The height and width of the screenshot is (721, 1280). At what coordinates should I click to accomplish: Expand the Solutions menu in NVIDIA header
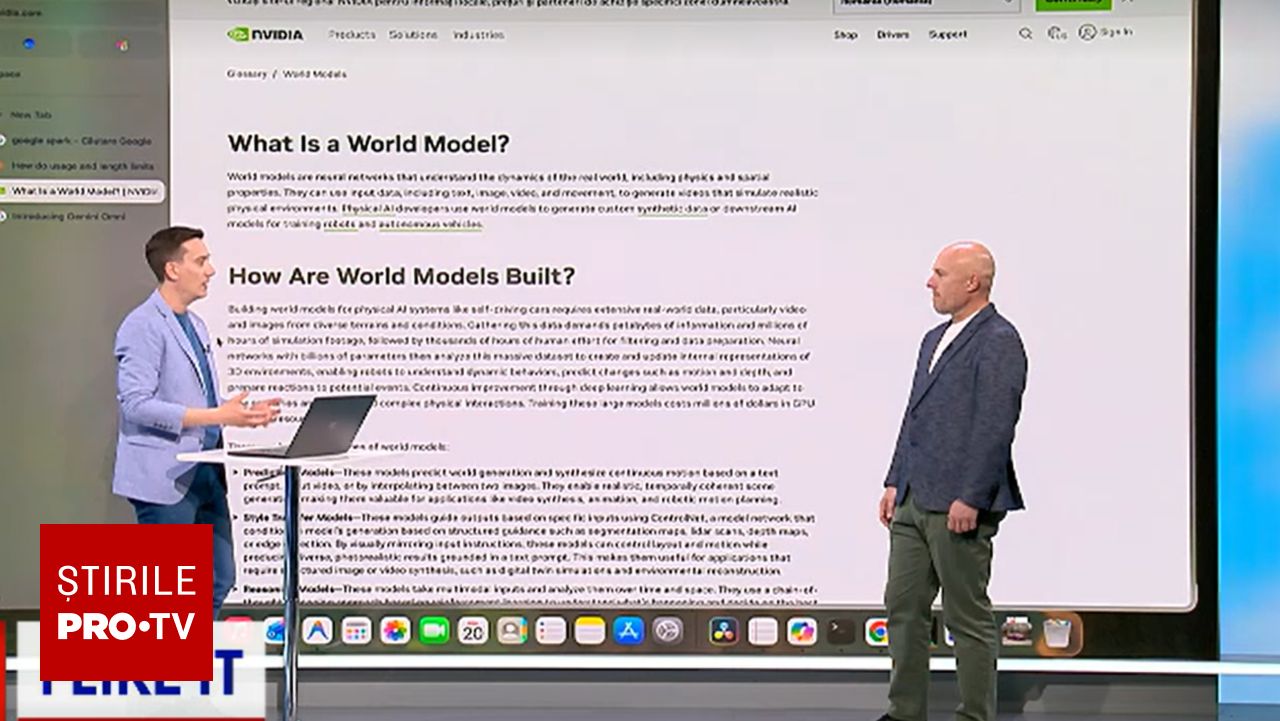tap(413, 34)
